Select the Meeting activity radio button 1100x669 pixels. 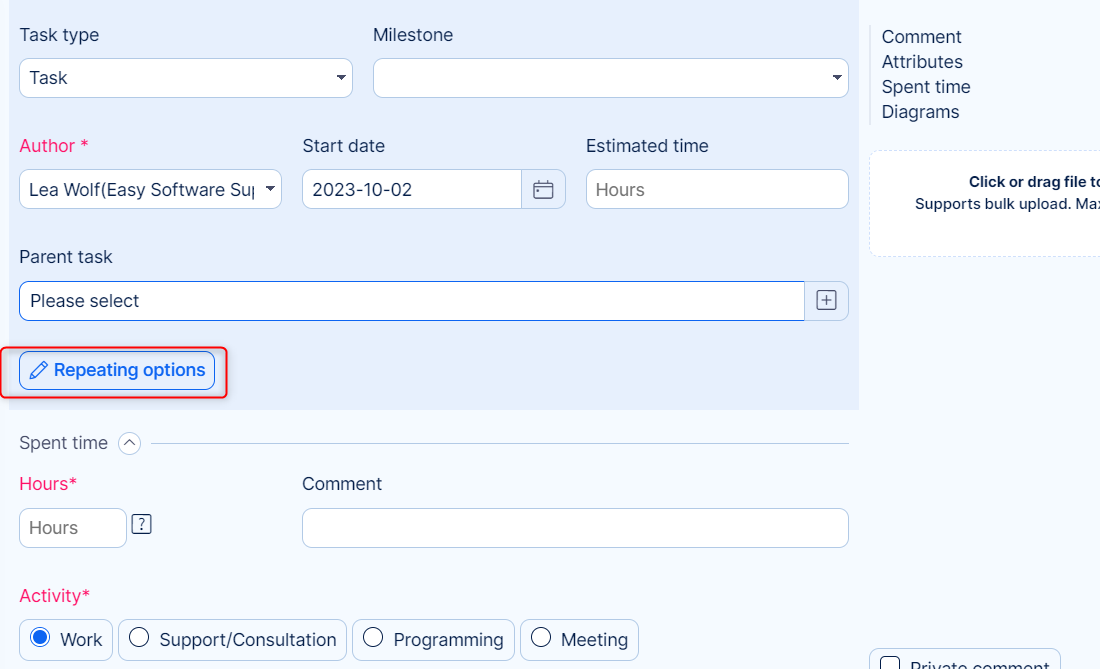tap(541, 638)
